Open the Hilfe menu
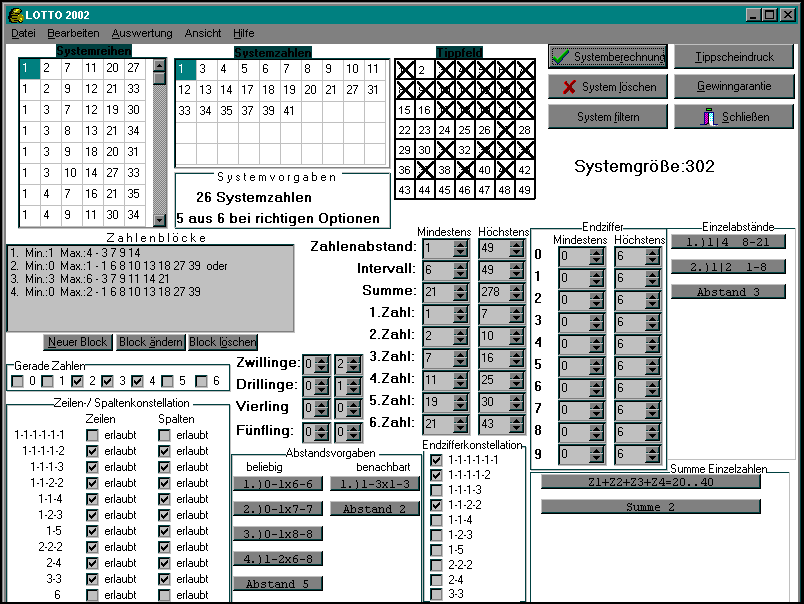The height and width of the screenshot is (604, 804). click(243, 33)
